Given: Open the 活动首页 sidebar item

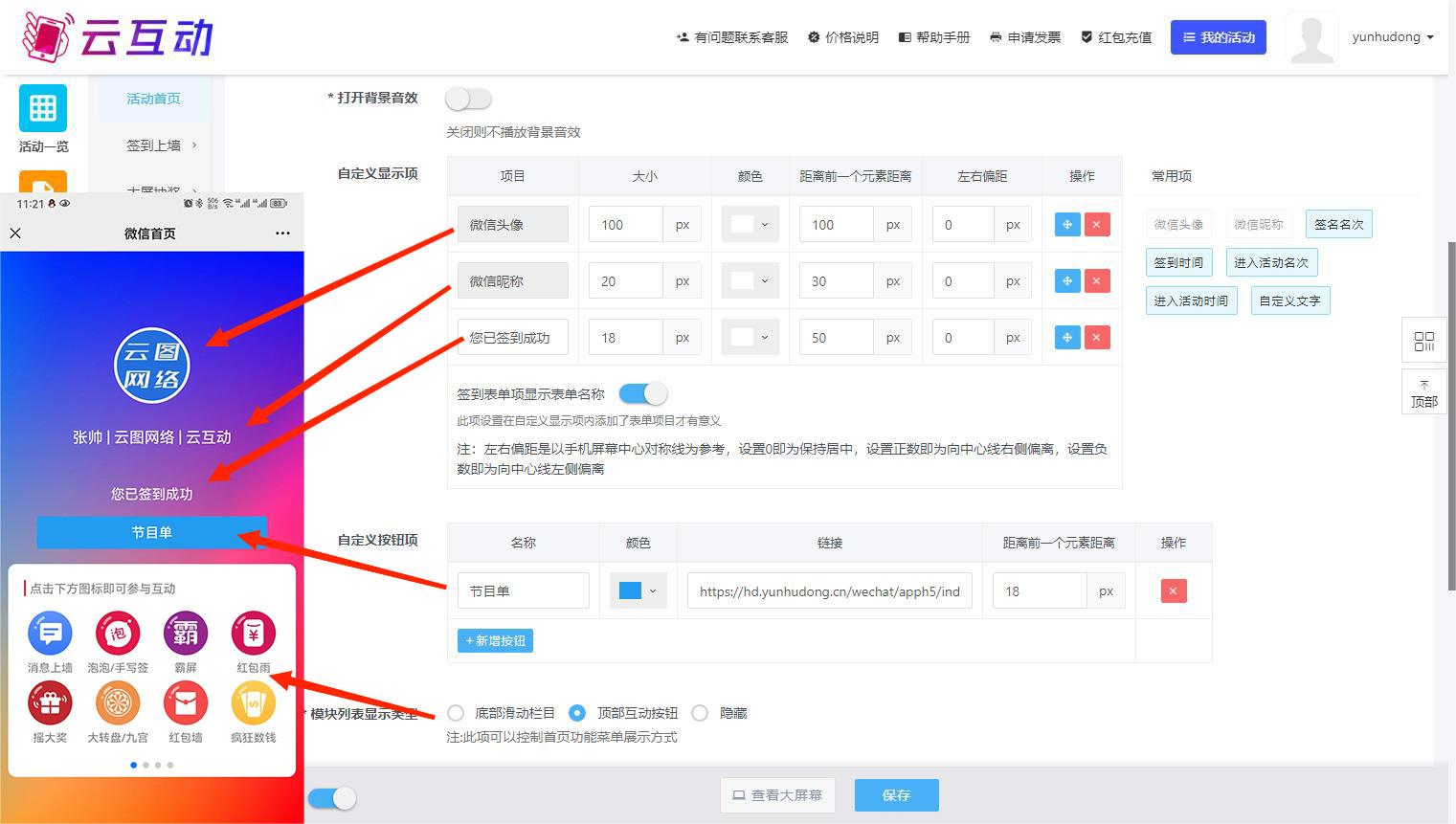Looking at the screenshot, I should [x=153, y=99].
